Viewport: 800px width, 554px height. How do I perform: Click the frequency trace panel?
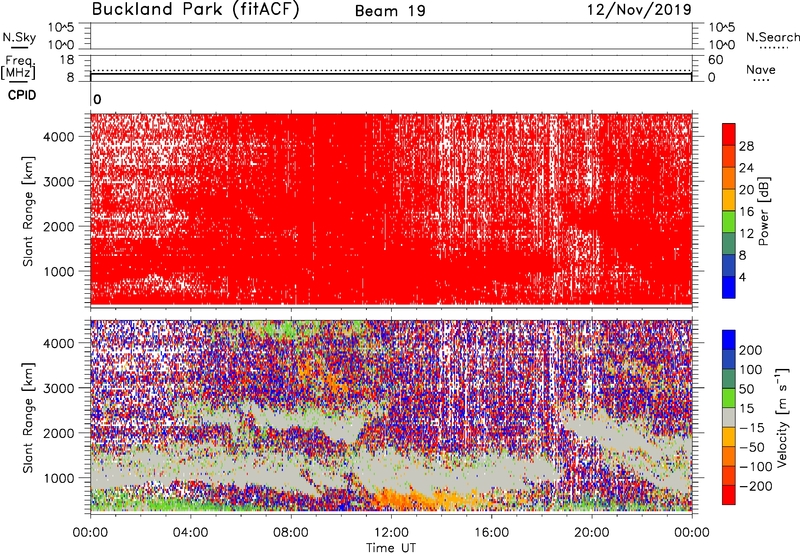pyautogui.click(x=391, y=68)
